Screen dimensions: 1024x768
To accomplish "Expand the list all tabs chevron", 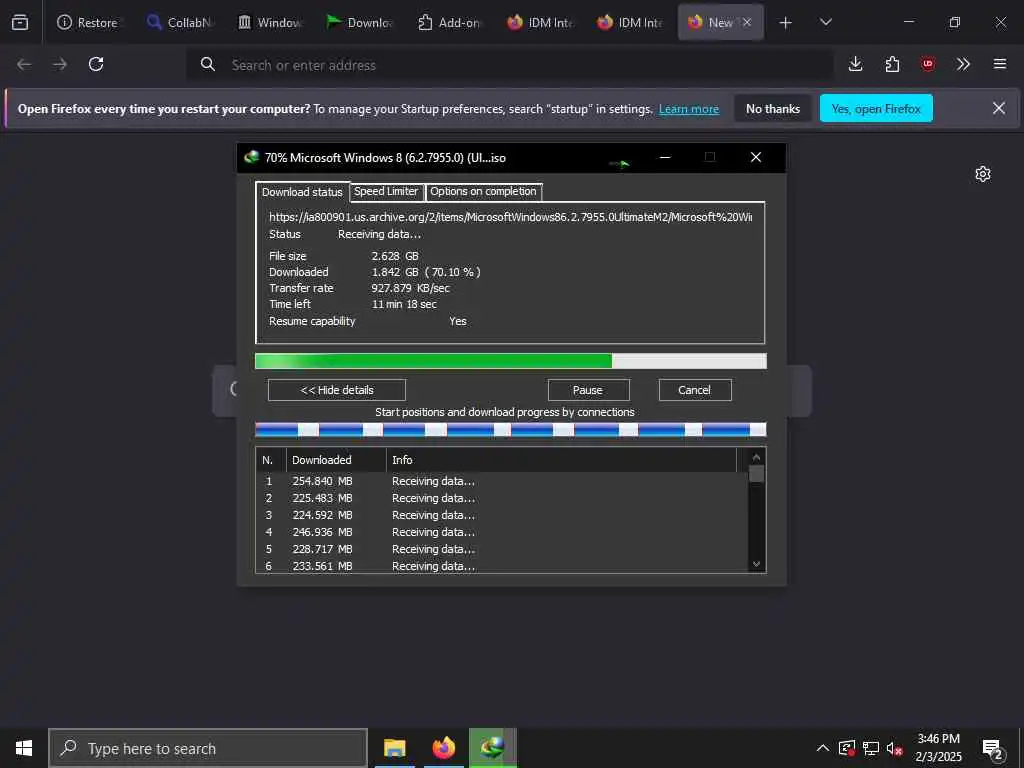I will tap(825, 22).
